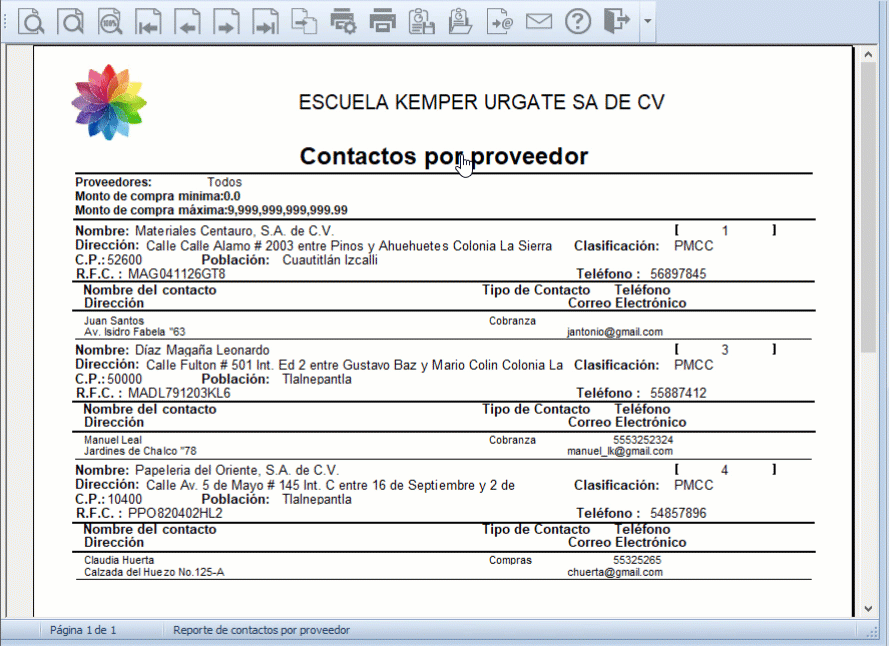Screen dimensions: 890x646
Task: Exit the report preview
Action: (x=617, y=21)
